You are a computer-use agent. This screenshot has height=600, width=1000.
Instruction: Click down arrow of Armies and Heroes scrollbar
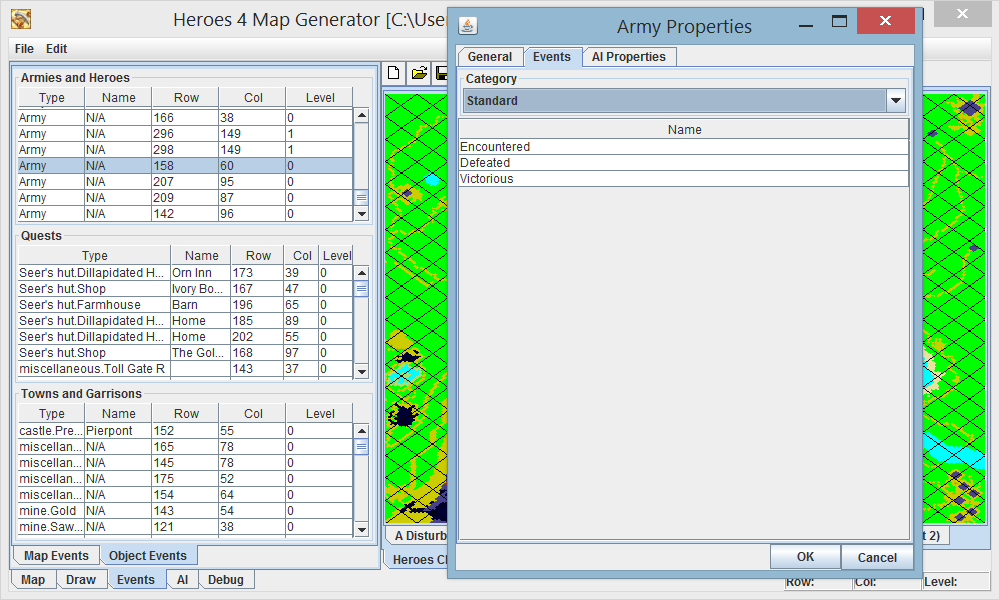(x=362, y=214)
